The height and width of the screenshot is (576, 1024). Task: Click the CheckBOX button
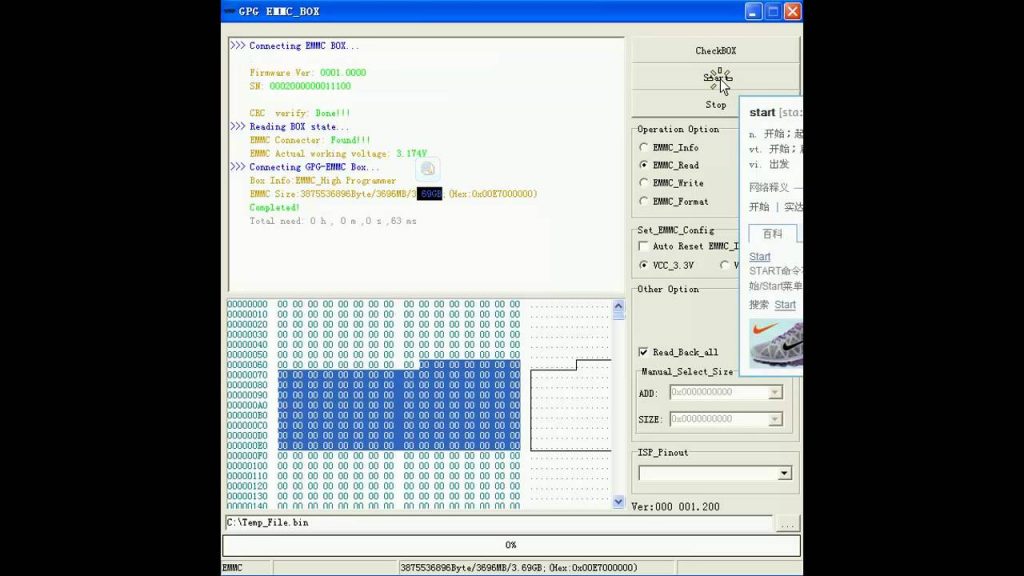[715, 50]
